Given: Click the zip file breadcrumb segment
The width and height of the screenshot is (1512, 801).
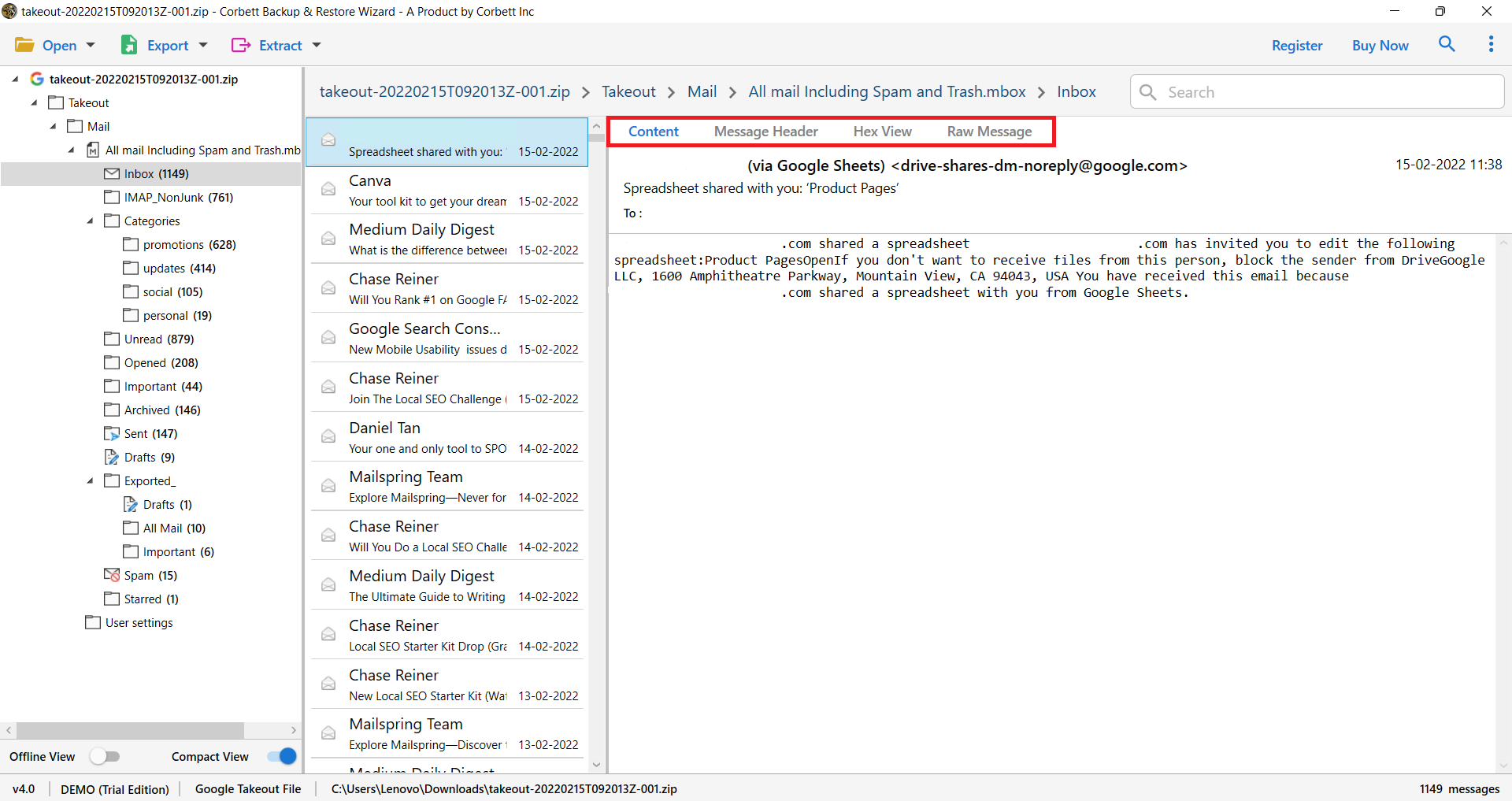Looking at the screenshot, I should point(444,91).
